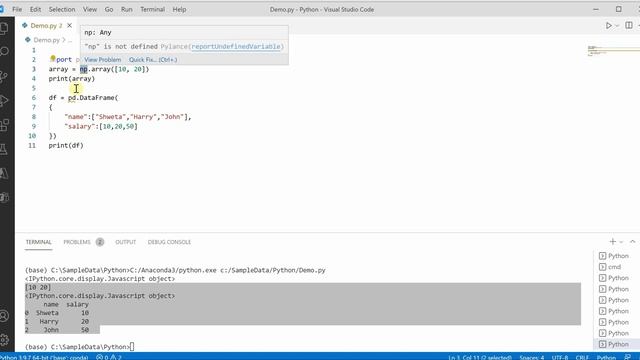Click View Problem in hover popup
Image resolution: width=640 pixels, height=360 pixels.
point(102,60)
